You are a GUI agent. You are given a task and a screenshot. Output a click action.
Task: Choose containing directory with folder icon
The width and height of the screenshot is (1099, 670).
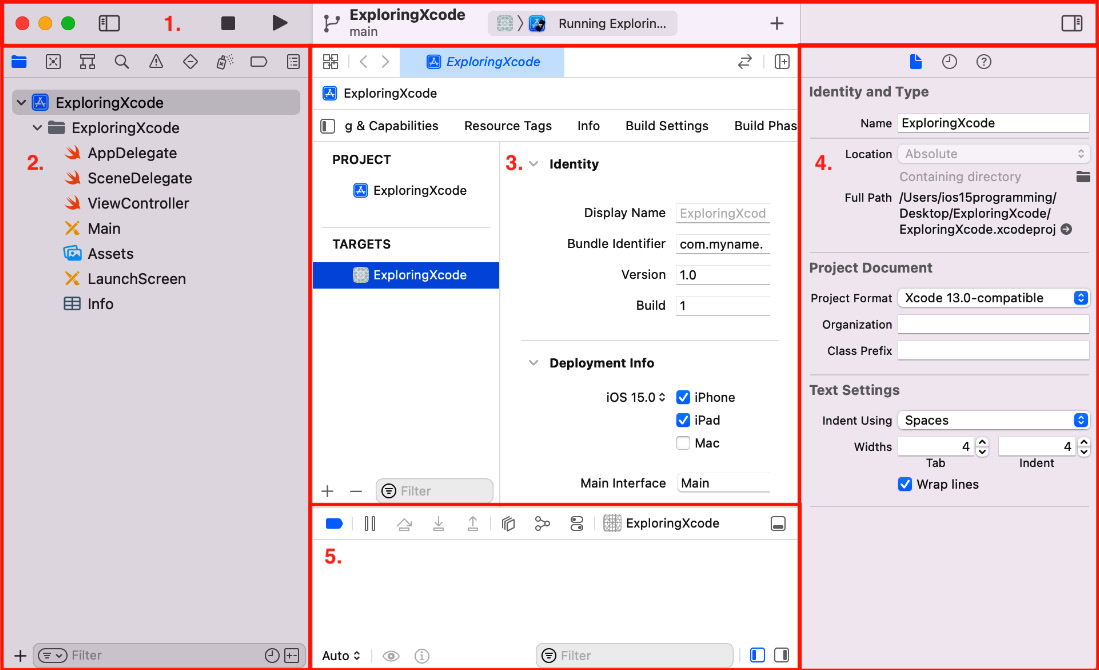click(x=1083, y=177)
